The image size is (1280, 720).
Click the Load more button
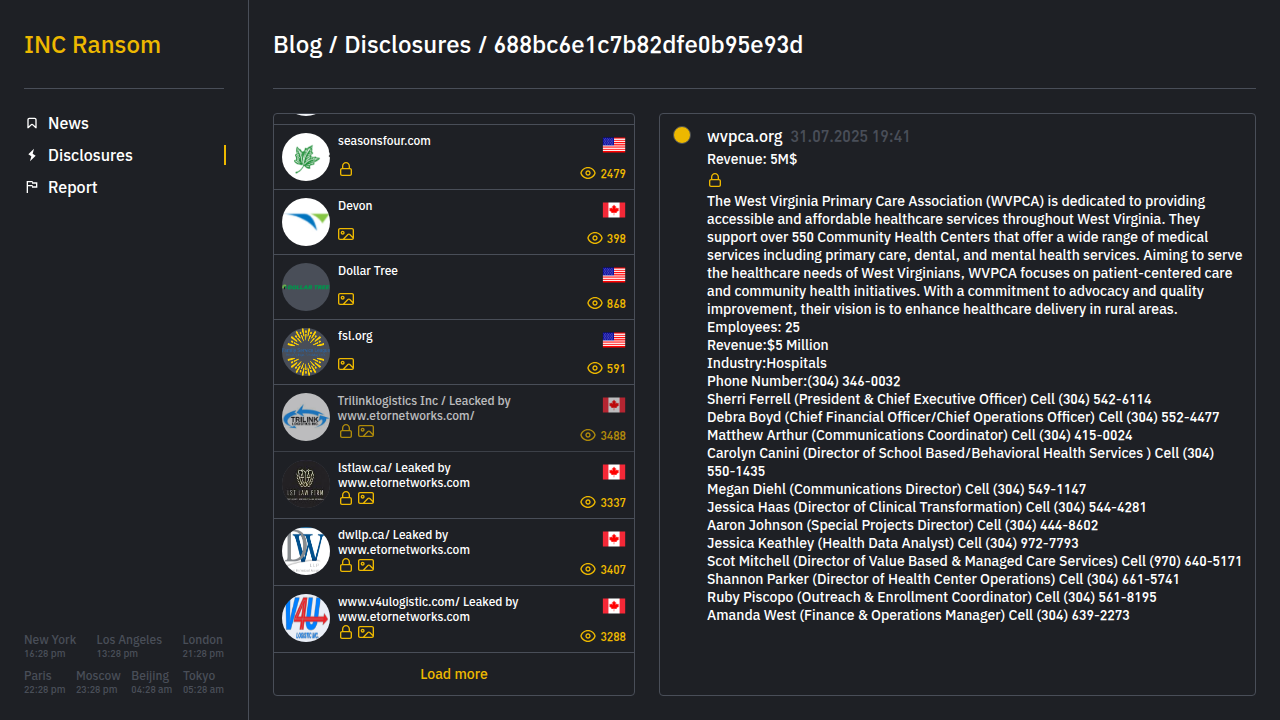click(x=454, y=674)
